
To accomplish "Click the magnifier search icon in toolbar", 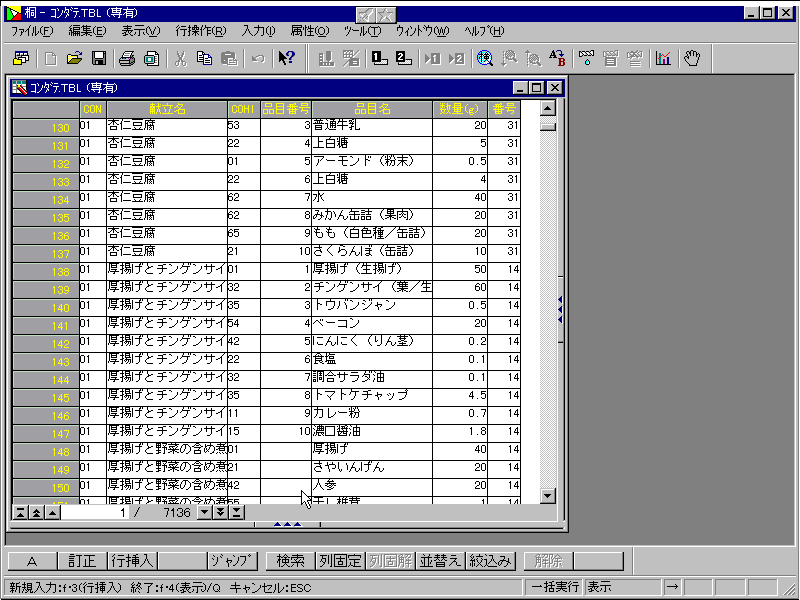I will click(x=485, y=58).
